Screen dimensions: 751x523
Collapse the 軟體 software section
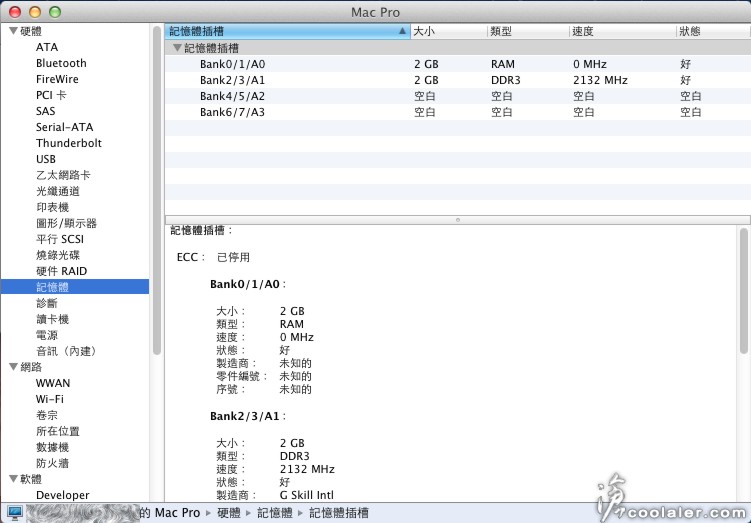pyautogui.click(x=12, y=479)
